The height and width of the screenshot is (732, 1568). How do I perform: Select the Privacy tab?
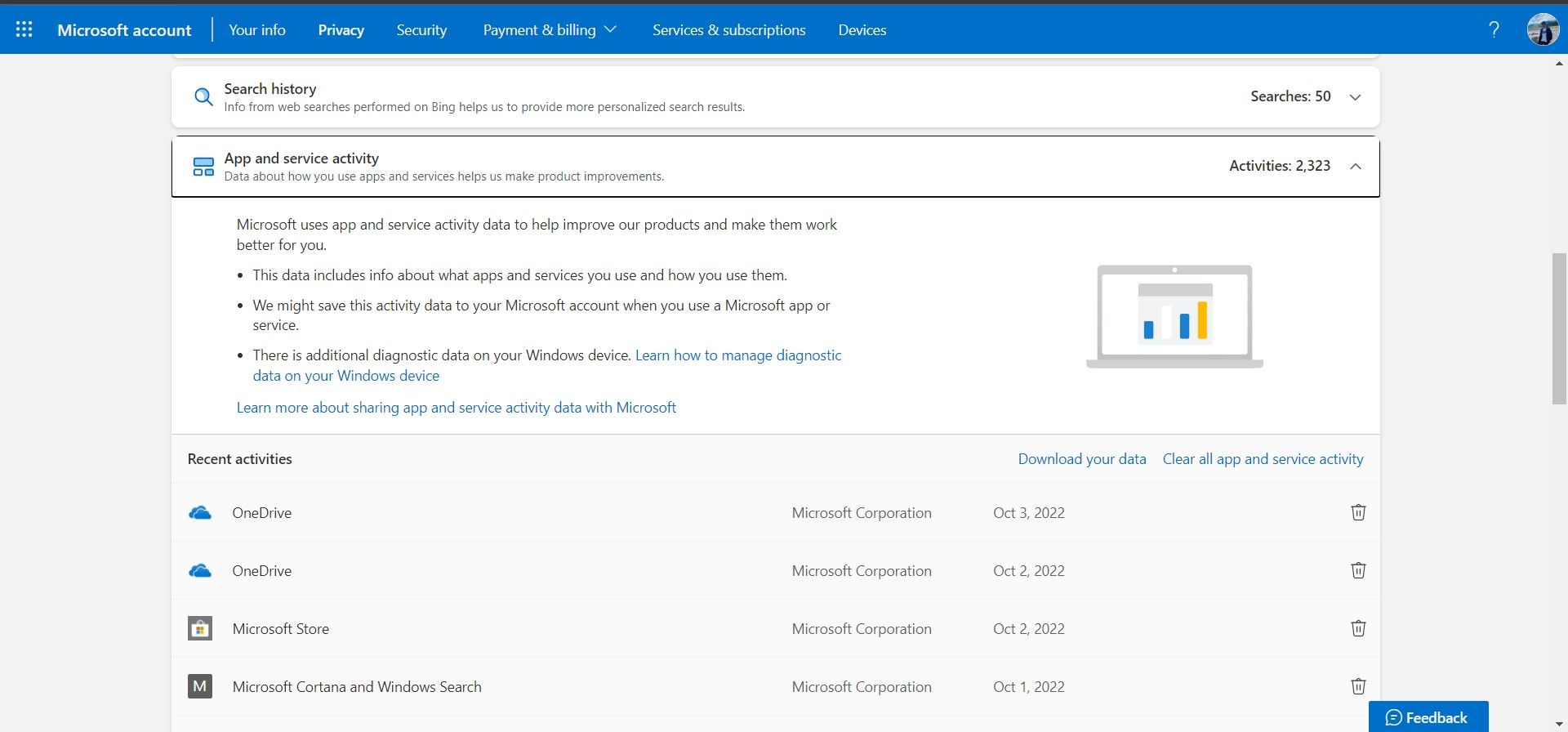point(341,30)
